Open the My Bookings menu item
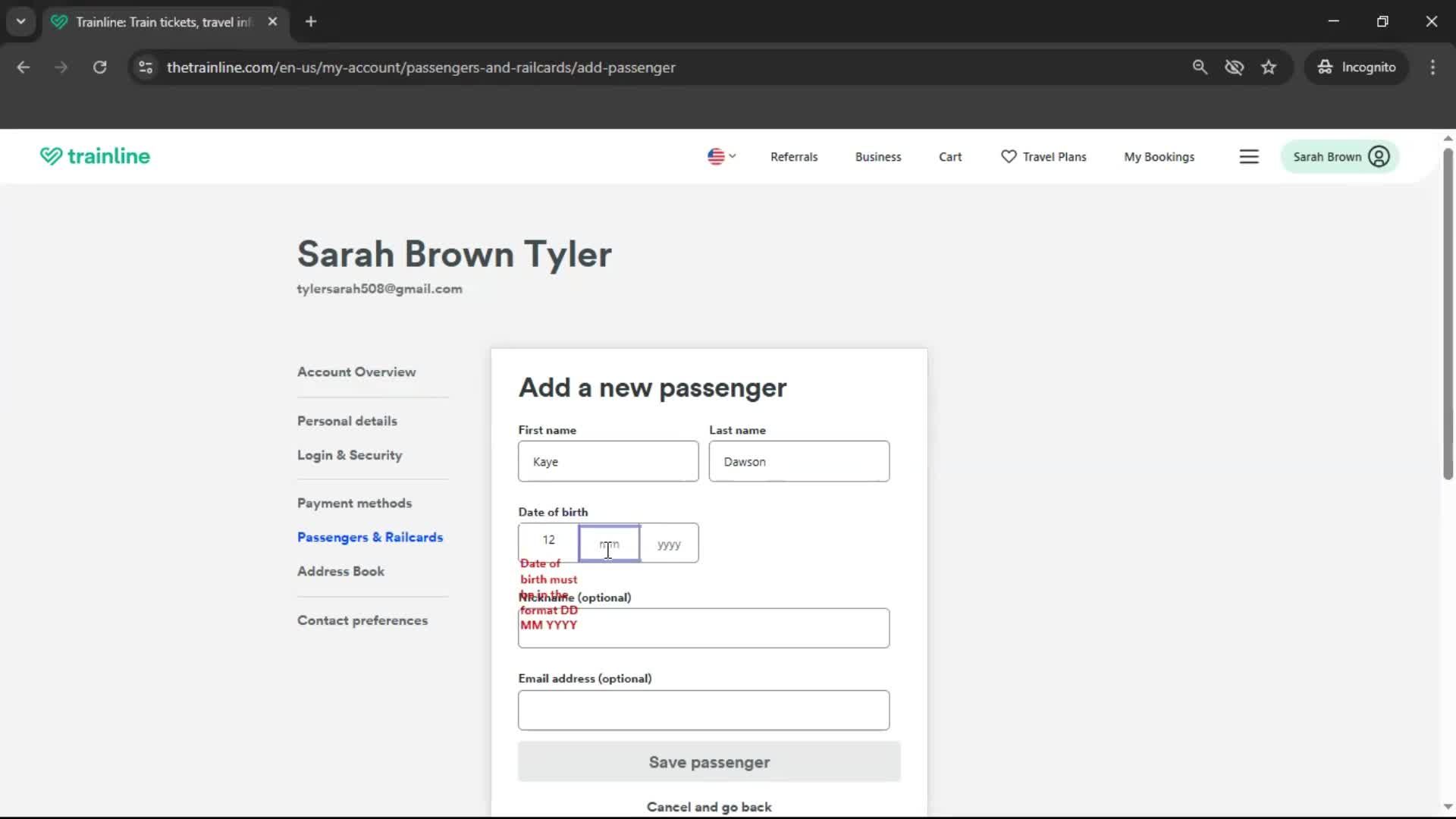 [x=1159, y=156]
